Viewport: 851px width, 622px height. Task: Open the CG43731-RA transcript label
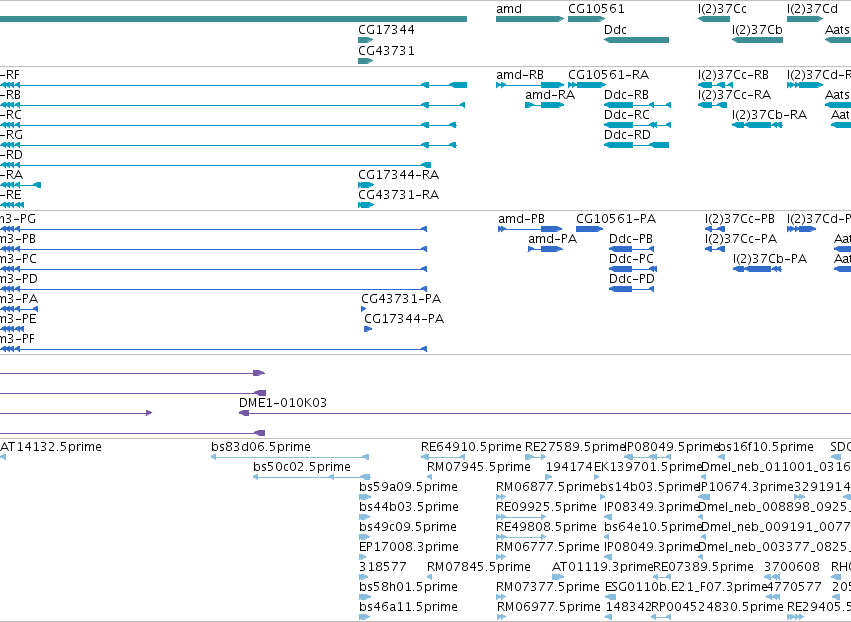(398, 195)
